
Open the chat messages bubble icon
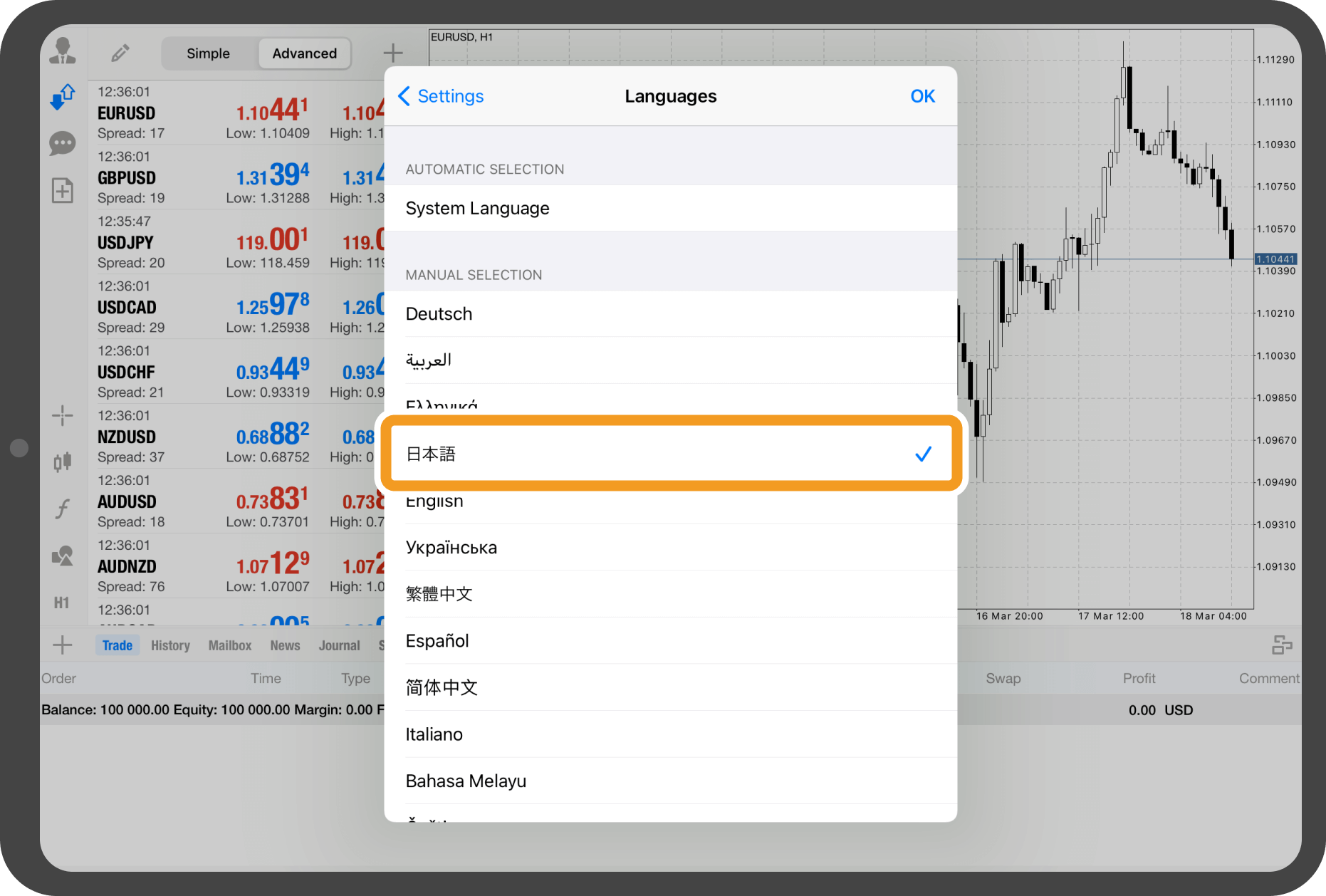click(x=63, y=143)
